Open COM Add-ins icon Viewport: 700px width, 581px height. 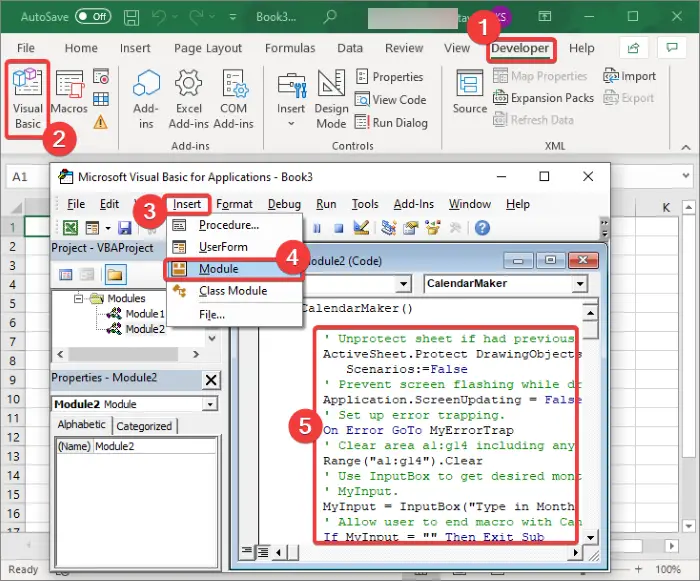click(x=233, y=99)
